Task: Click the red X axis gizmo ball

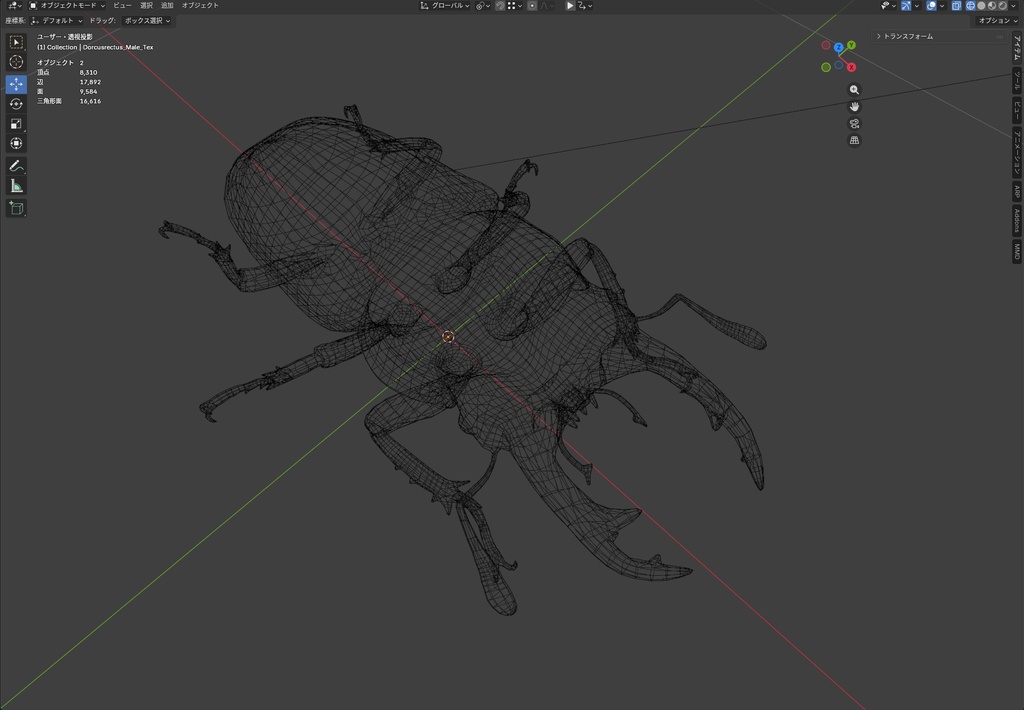Action: tap(852, 67)
